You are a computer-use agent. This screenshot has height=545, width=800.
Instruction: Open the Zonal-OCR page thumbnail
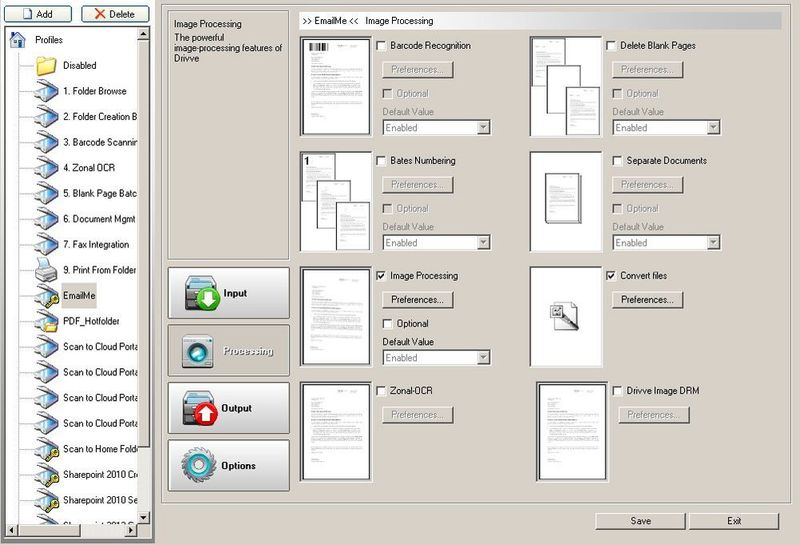(336, 432)
